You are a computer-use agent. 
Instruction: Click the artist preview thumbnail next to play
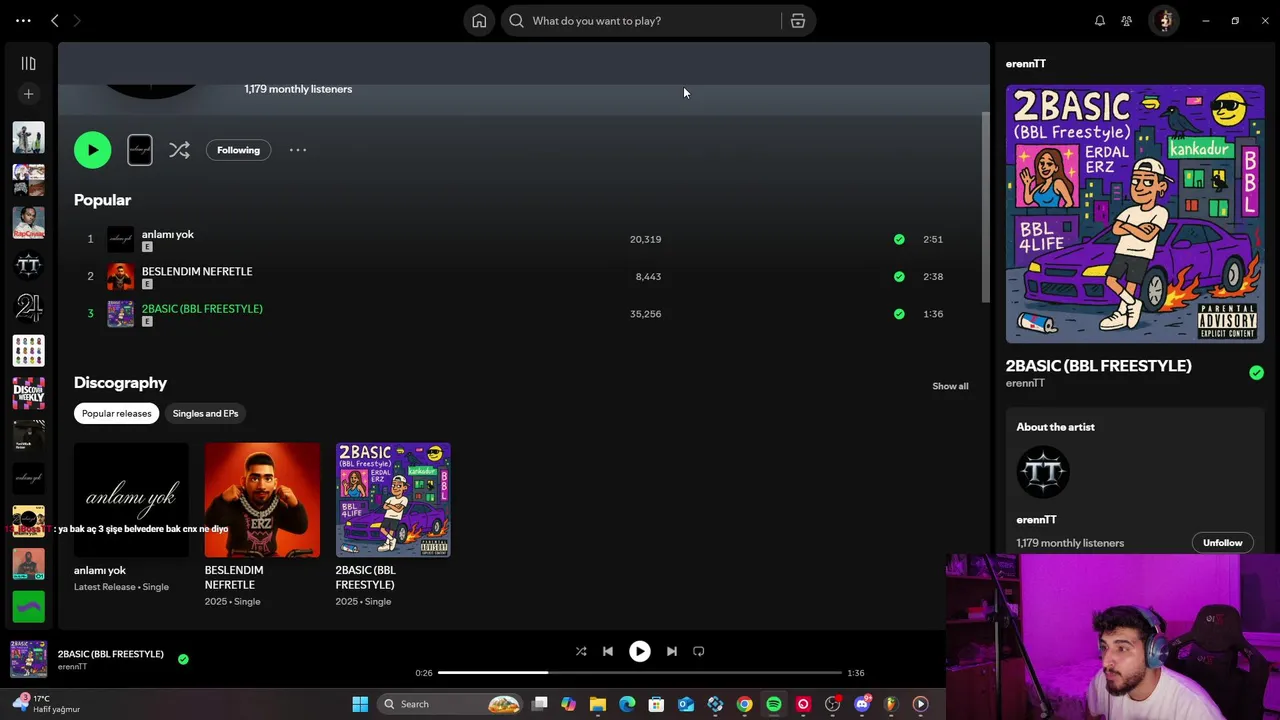click(x=140, y=150)
